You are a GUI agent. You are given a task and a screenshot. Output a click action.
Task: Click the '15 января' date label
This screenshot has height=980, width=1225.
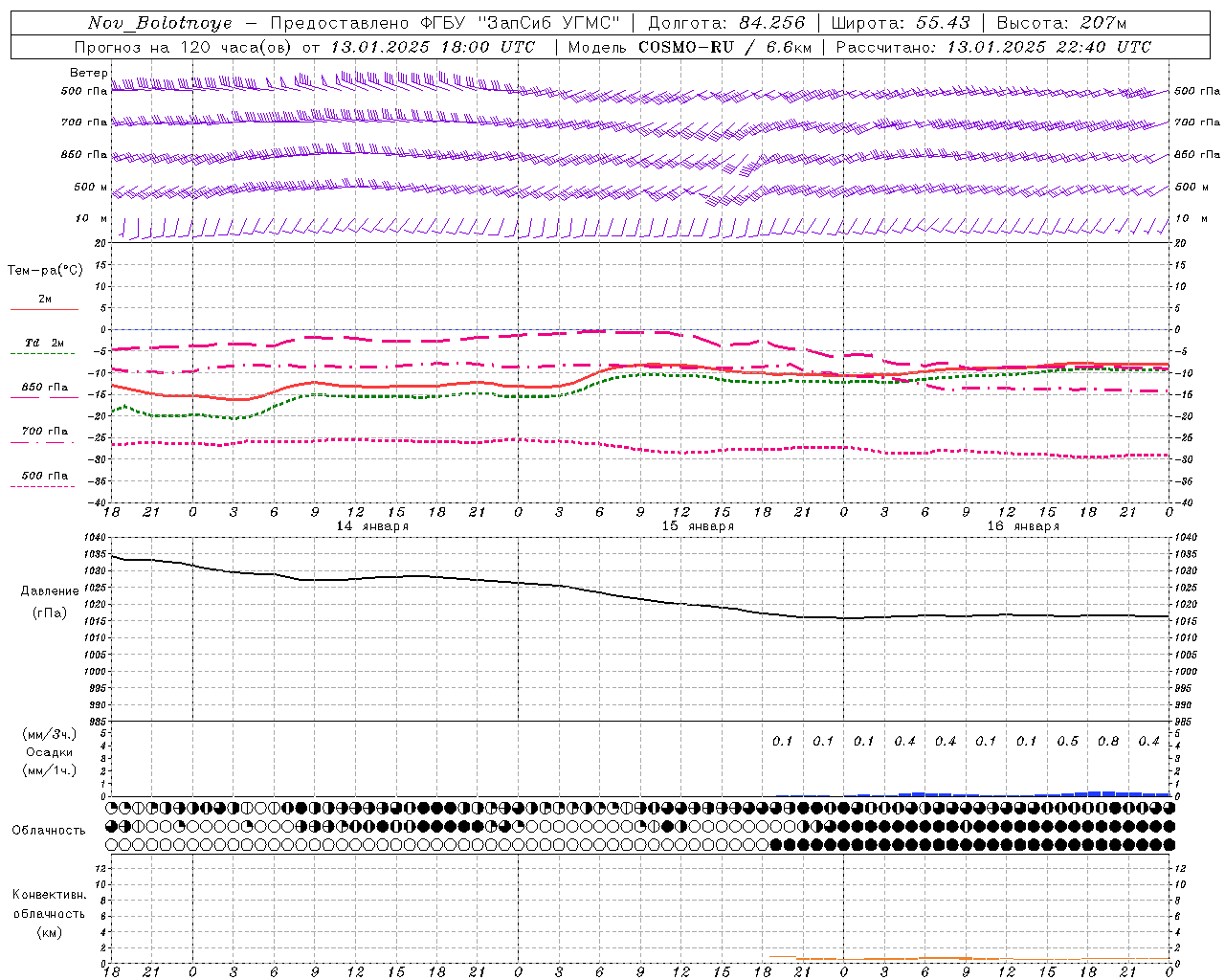[698, 526]
